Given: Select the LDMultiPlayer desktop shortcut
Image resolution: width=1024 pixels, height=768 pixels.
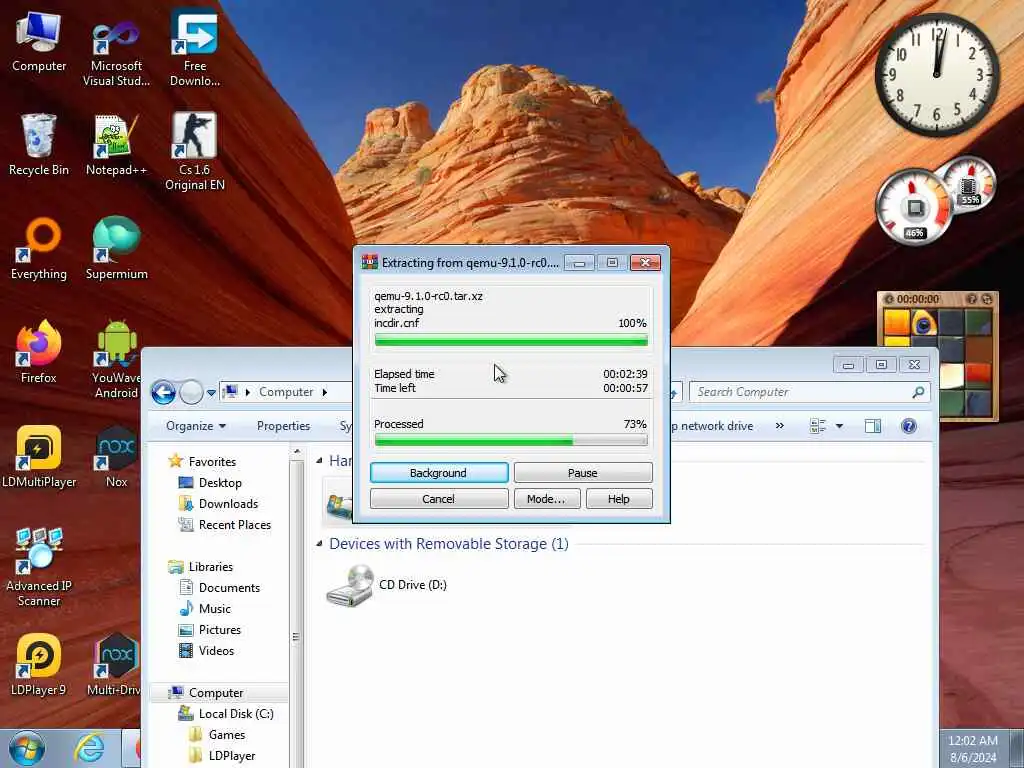Looking at the screenshot, I should pos(39,456).
